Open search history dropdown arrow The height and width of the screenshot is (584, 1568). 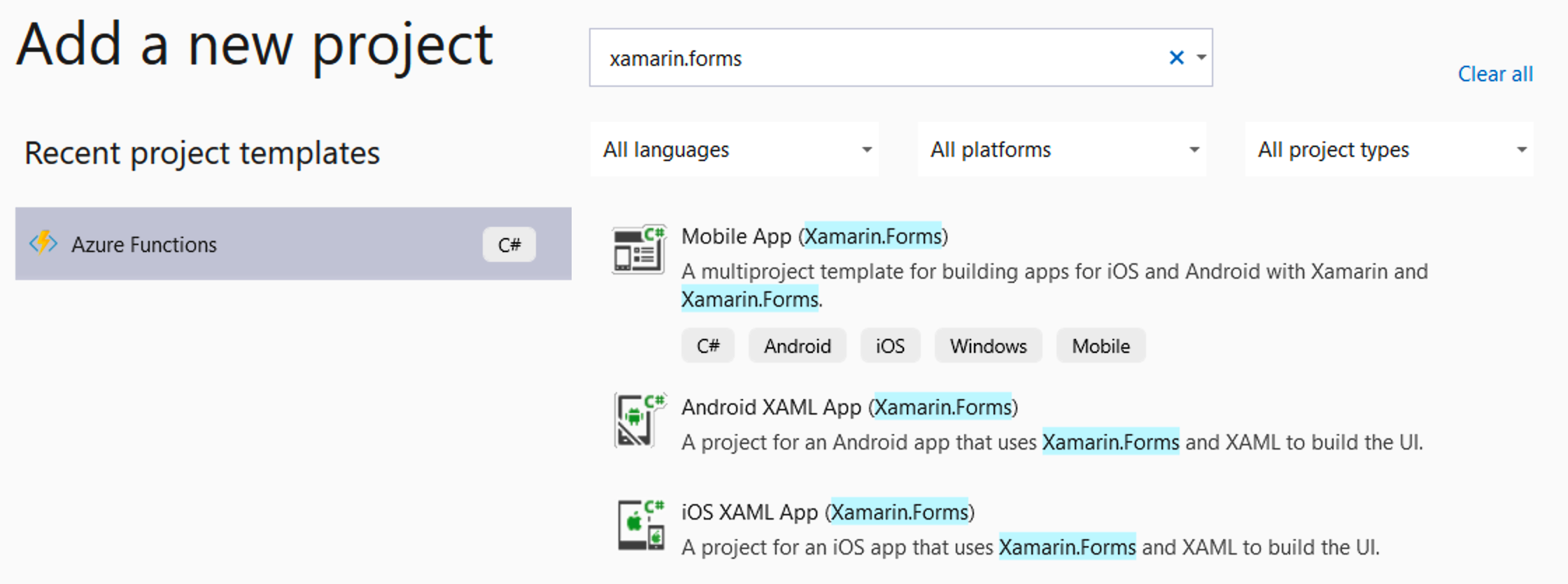coord(1201,58)
